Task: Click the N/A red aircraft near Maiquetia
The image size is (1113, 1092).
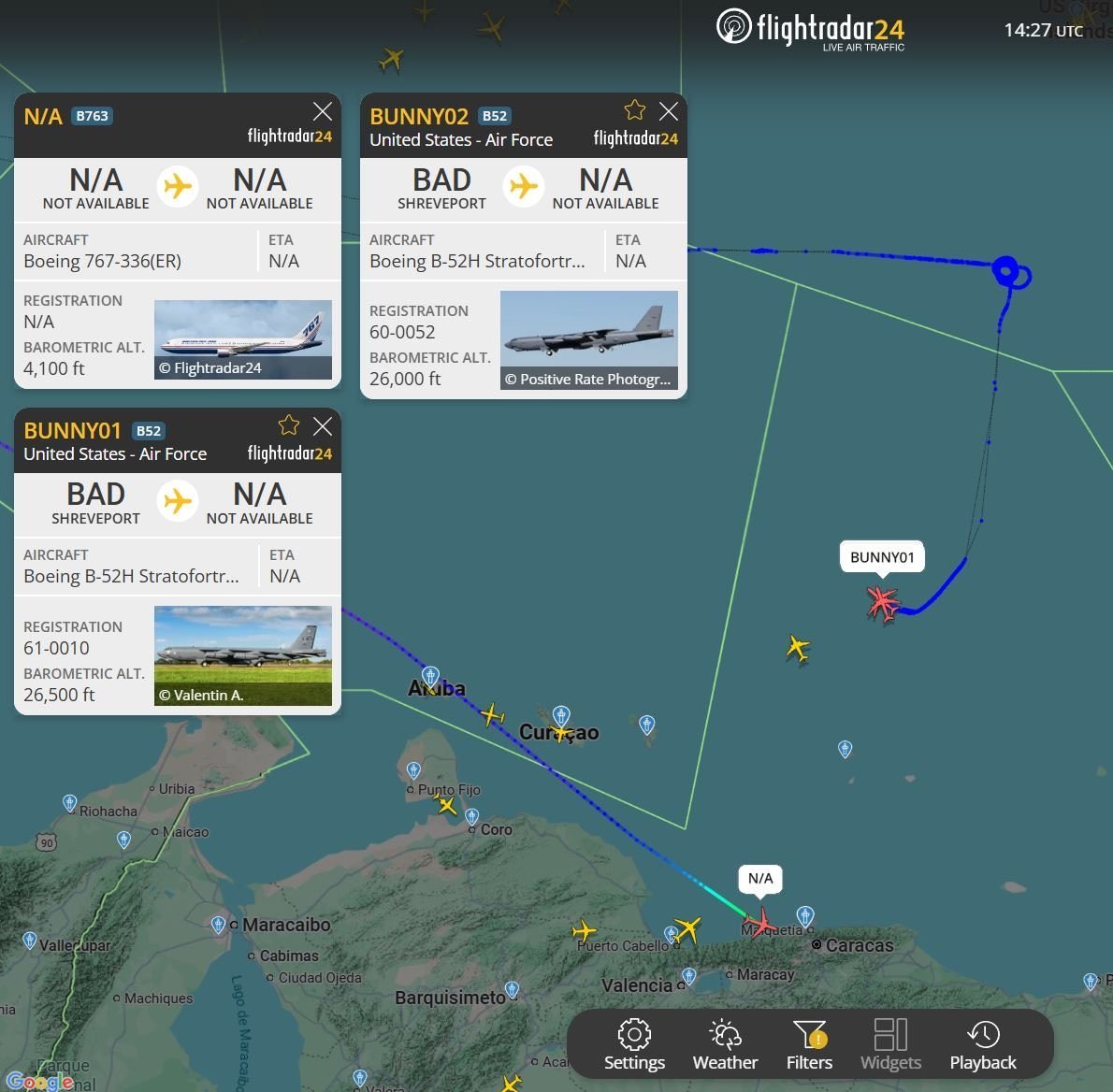Action: coord(761,923)
